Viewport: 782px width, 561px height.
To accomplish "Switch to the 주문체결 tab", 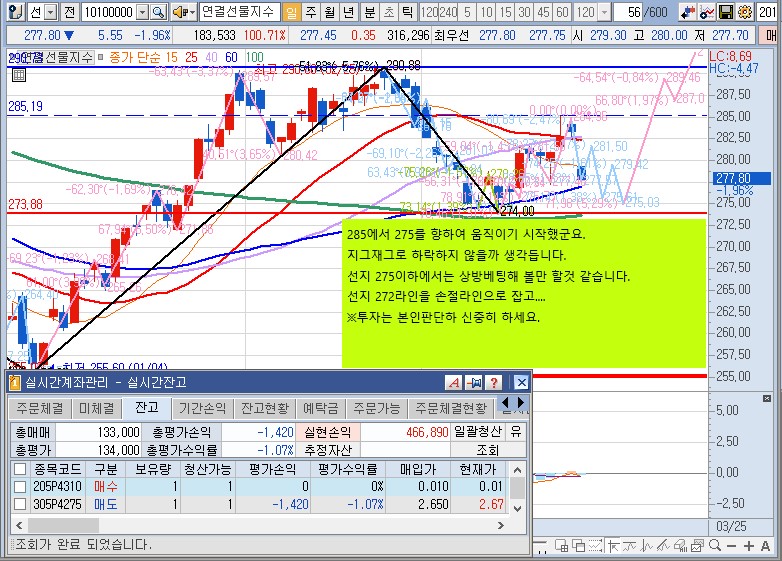I will click(x=40, y=408).
